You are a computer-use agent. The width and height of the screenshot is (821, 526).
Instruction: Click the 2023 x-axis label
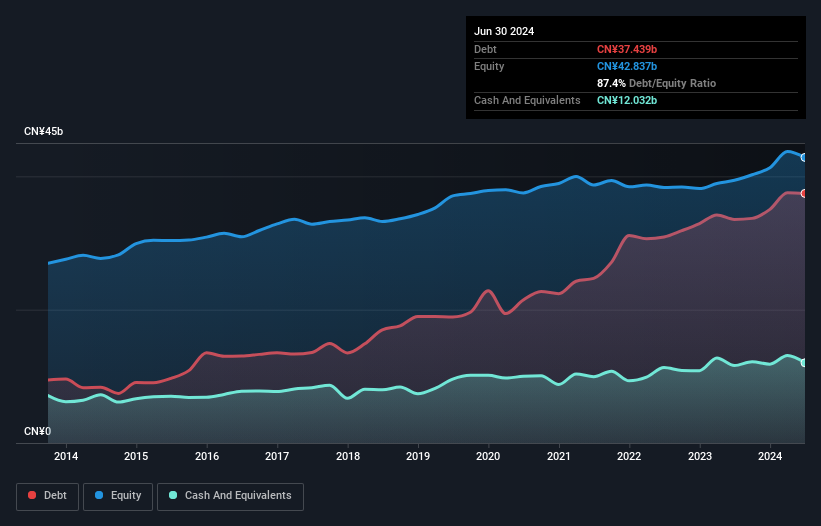tap(700, 456)
